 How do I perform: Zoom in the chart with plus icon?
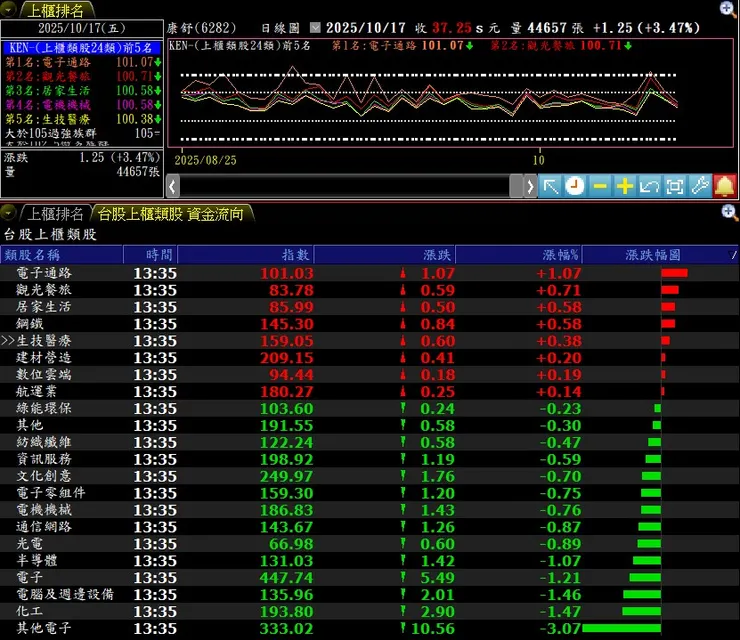(x=625, y=186)
